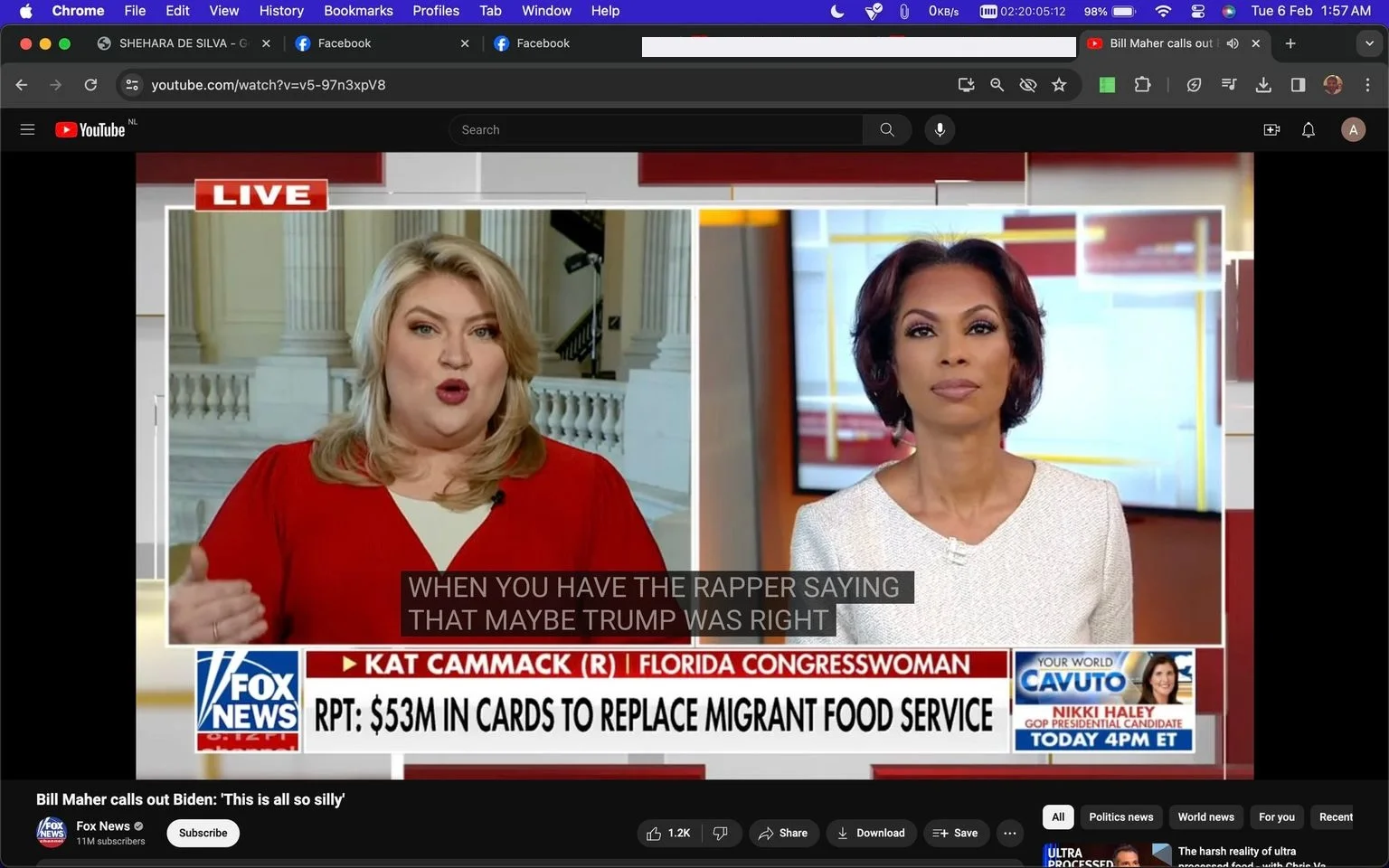1389x868 pixels.
Task: Open YouTube notifications bell
Action: (x=1308, y=129)
